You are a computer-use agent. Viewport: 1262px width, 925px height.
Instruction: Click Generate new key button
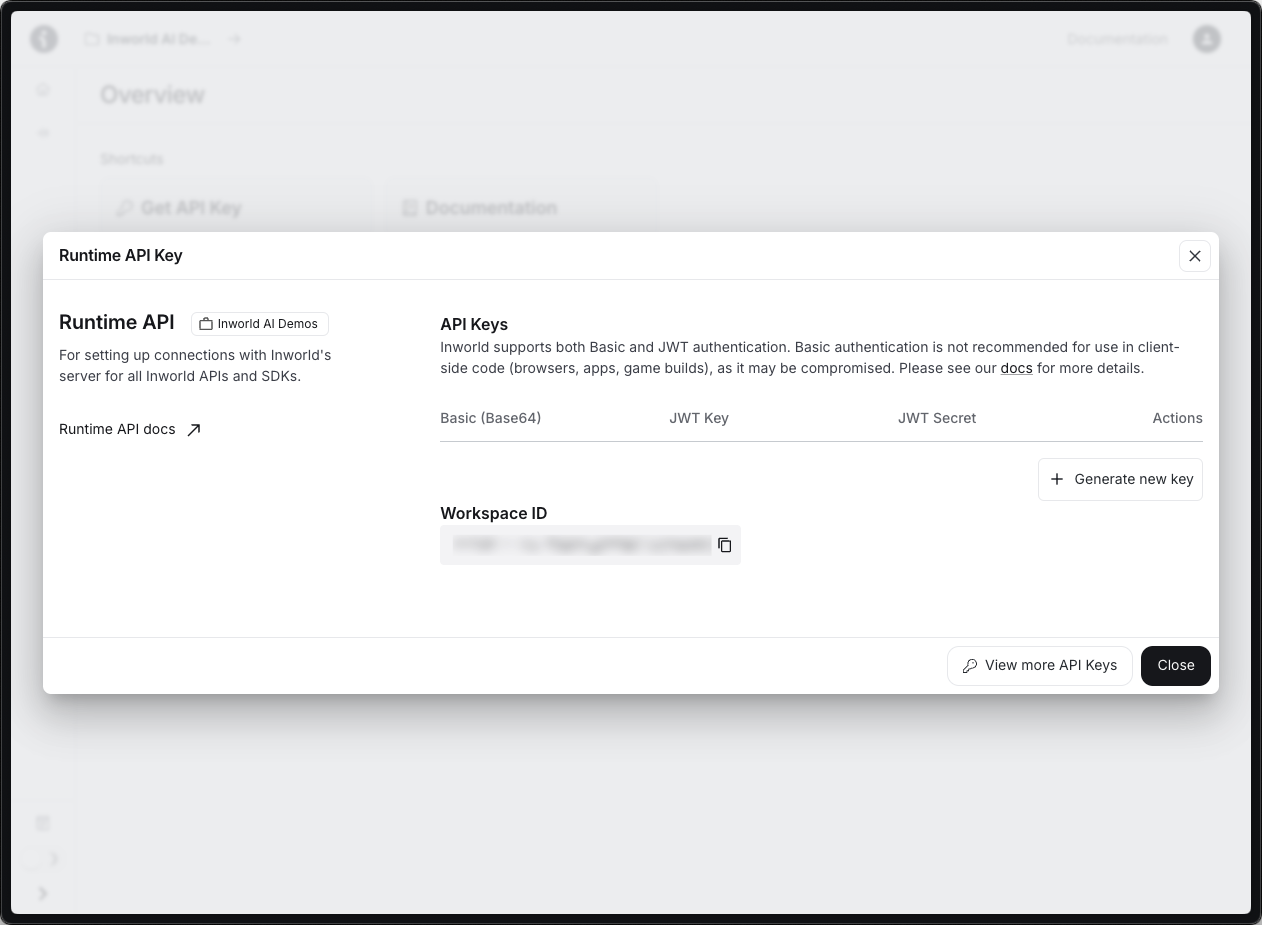pyautogui.click(x=1120, y=479)
